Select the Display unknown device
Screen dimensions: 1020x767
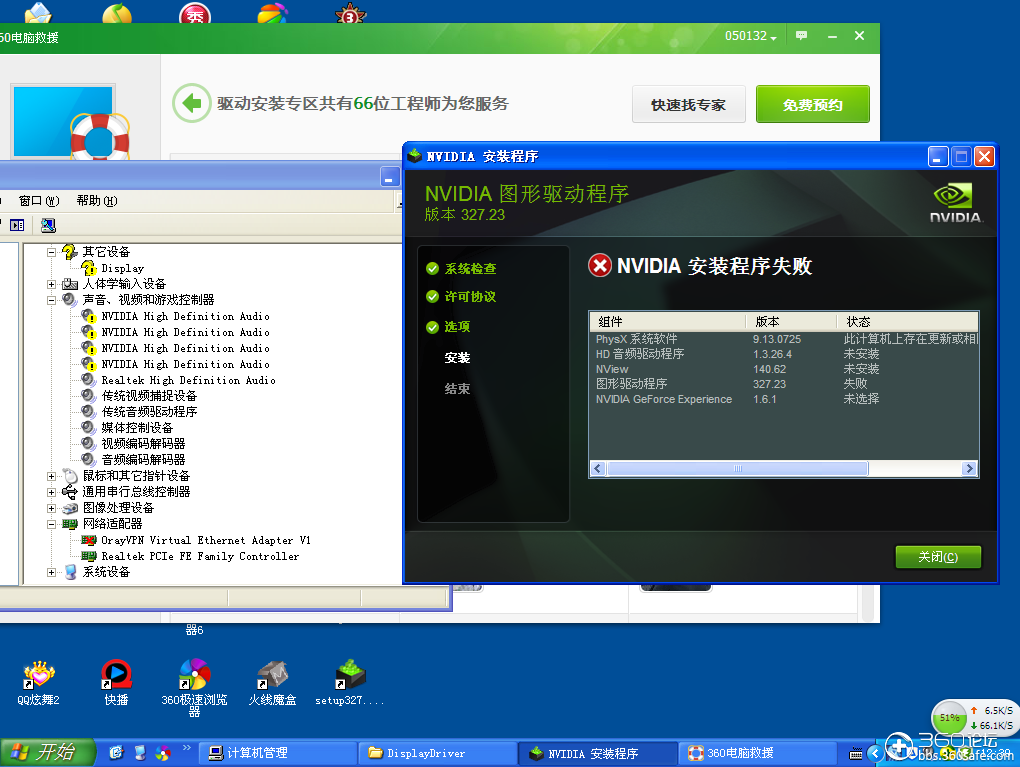(x=122, y=268)
